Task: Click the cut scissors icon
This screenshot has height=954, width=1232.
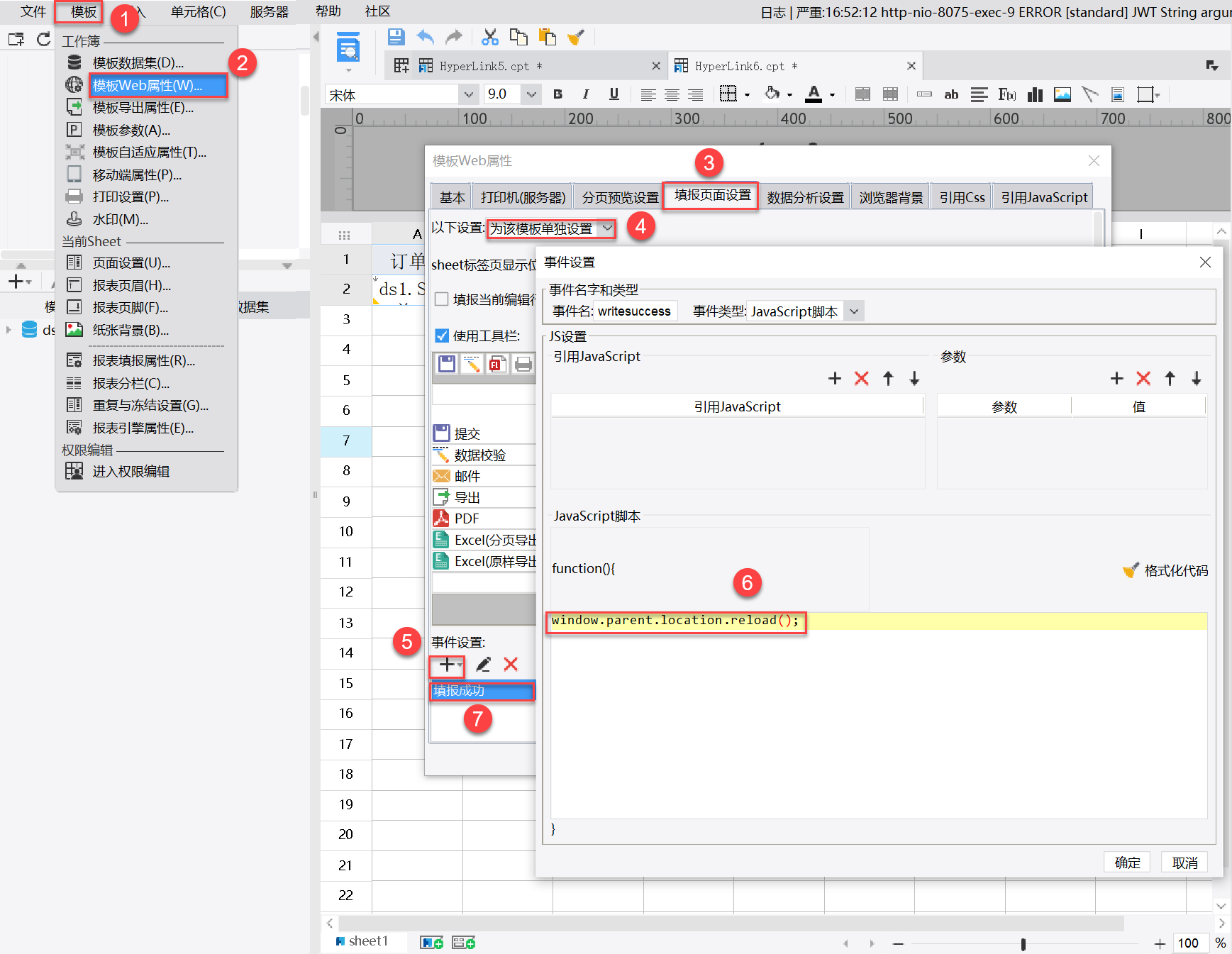Action: (489, 37)
